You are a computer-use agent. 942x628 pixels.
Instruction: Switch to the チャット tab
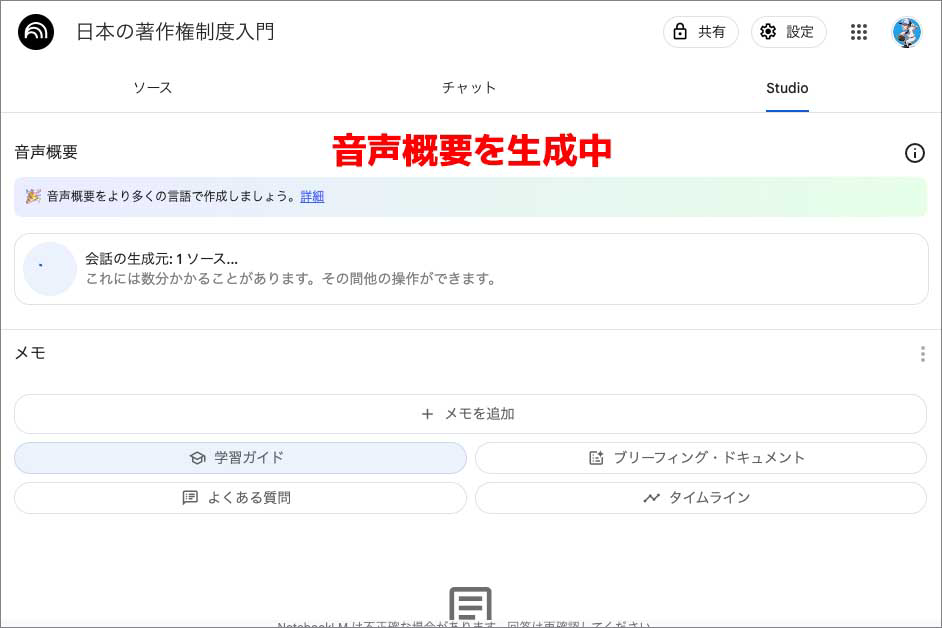[469, 88]
